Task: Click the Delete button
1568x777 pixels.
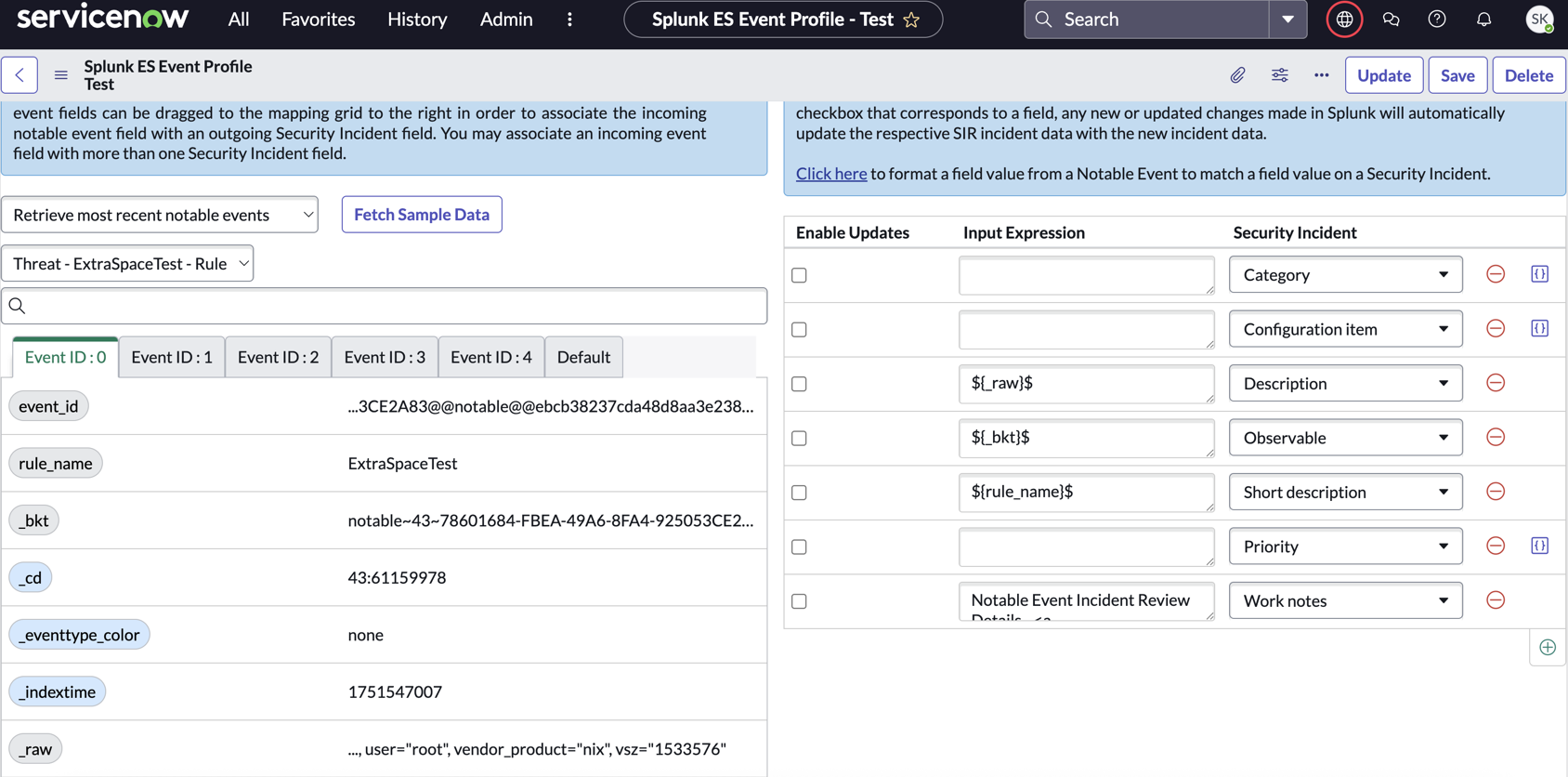Action: [1529, 75]
